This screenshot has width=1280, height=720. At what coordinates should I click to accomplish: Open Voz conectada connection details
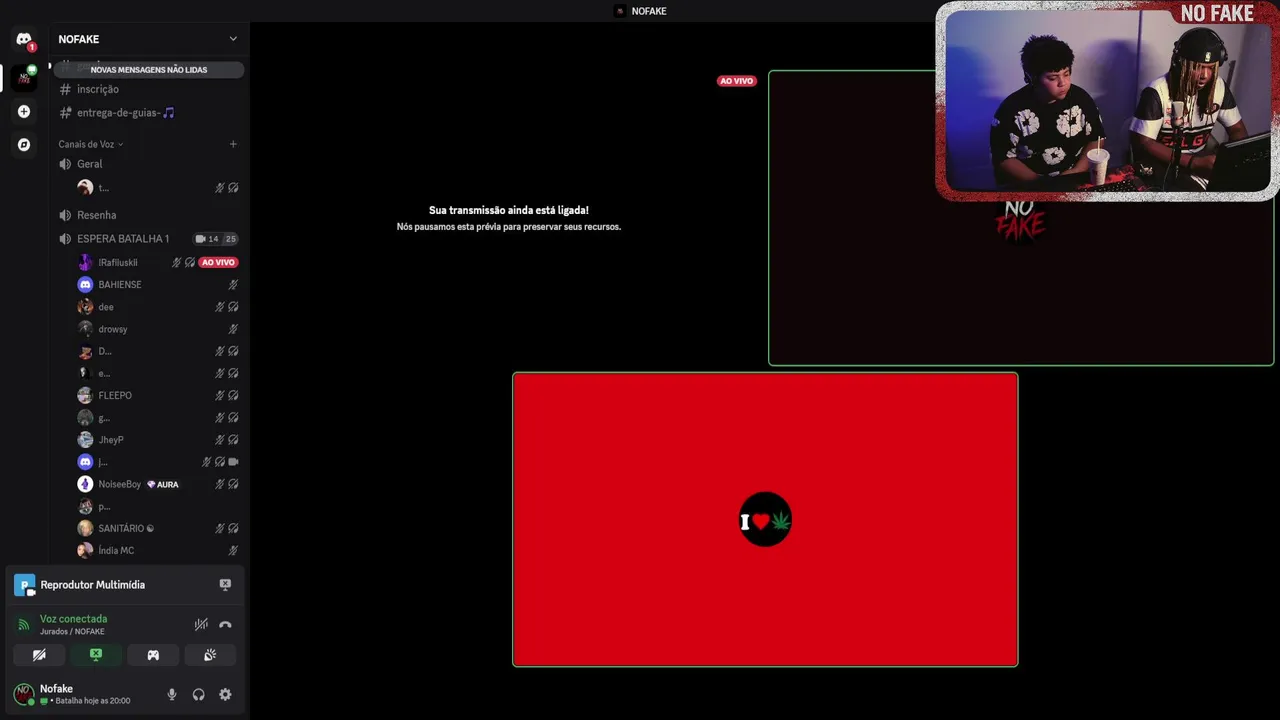(73, 619)
